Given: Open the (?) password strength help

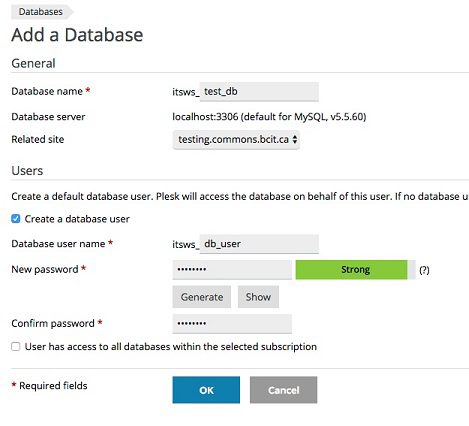Looking at the screenshot, I should (424, 270).
